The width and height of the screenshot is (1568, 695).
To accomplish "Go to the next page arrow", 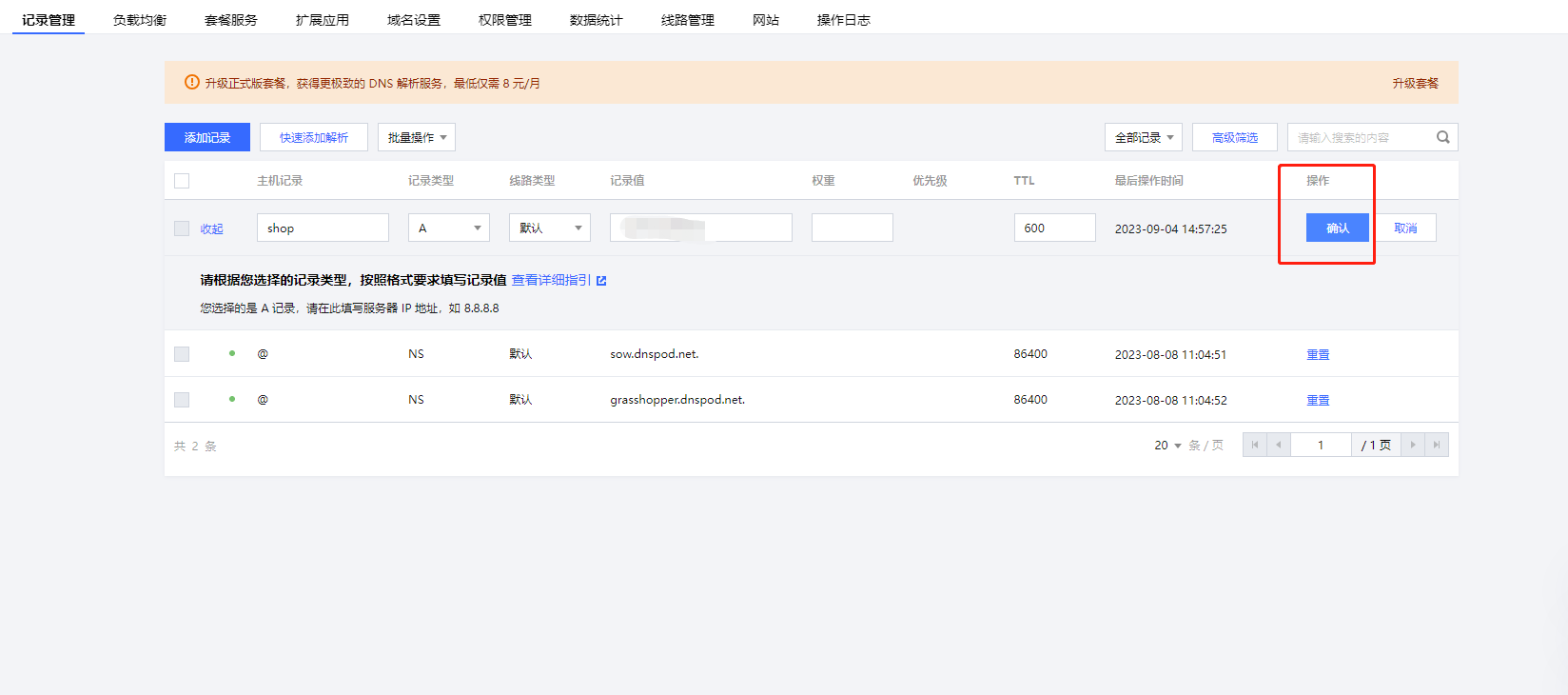I will tap(1412, 445).
